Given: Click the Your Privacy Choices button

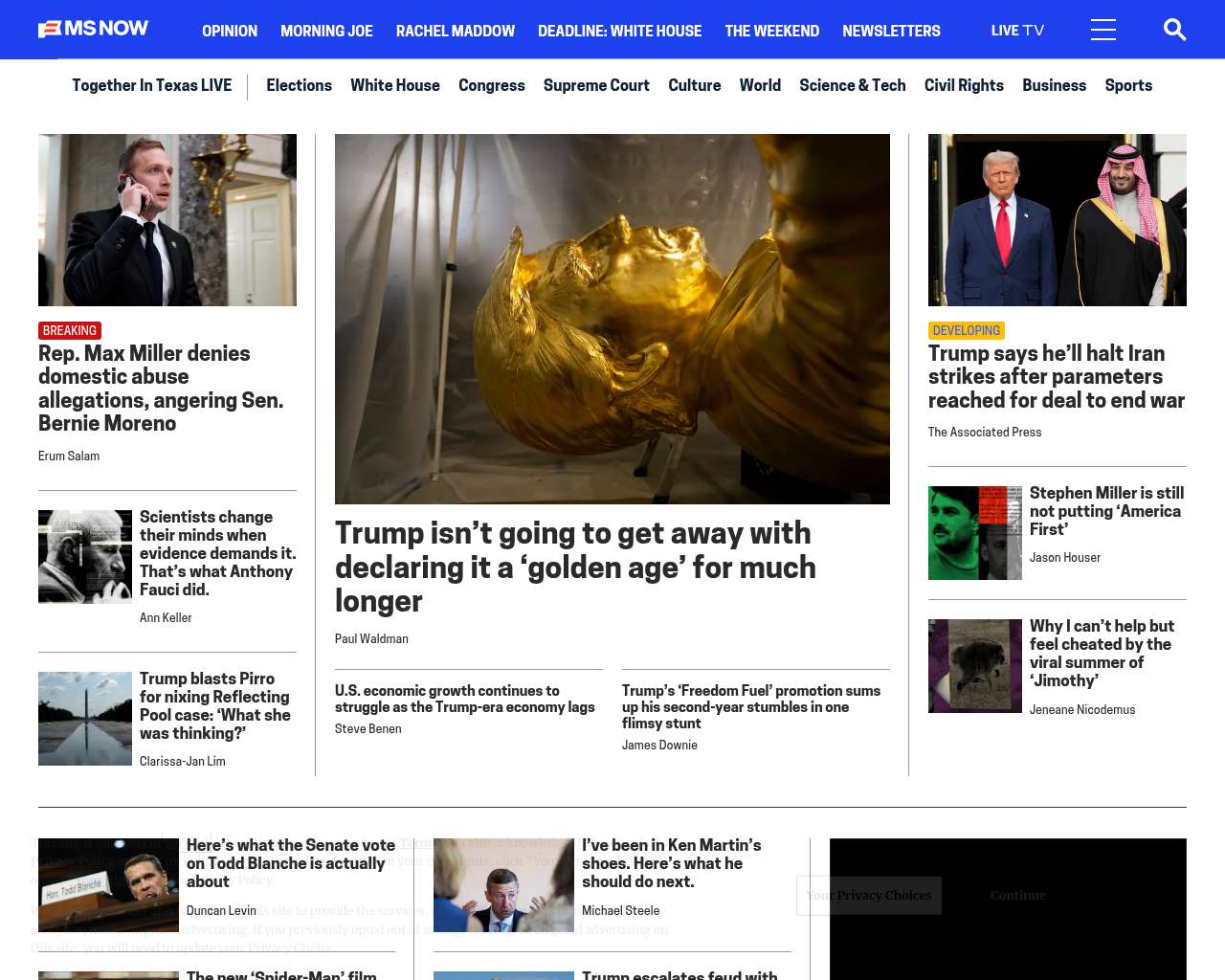Looking at the screenshot, I should pyautogui.click(x=869, y=896).
